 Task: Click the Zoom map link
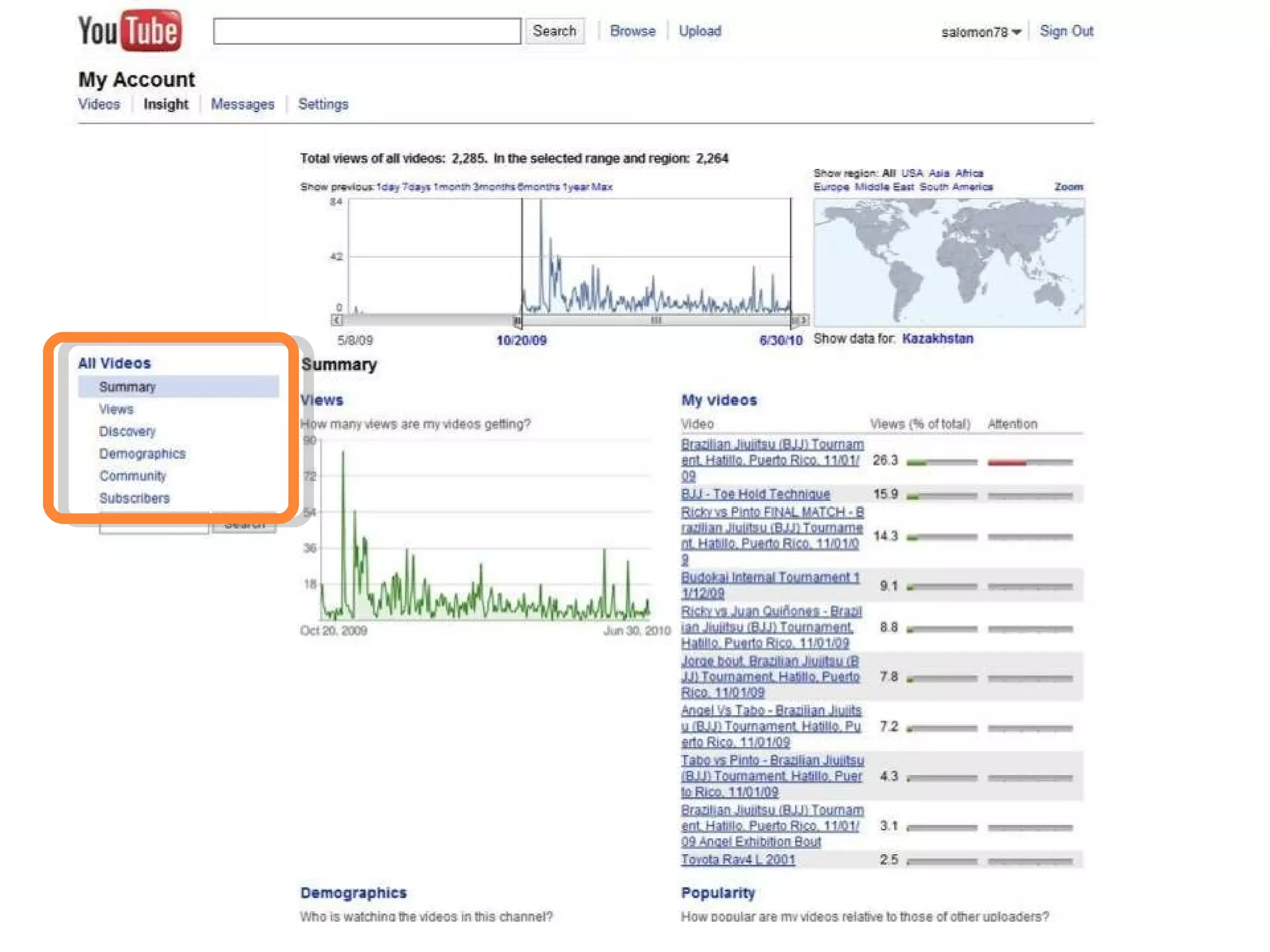[1068, 187]
